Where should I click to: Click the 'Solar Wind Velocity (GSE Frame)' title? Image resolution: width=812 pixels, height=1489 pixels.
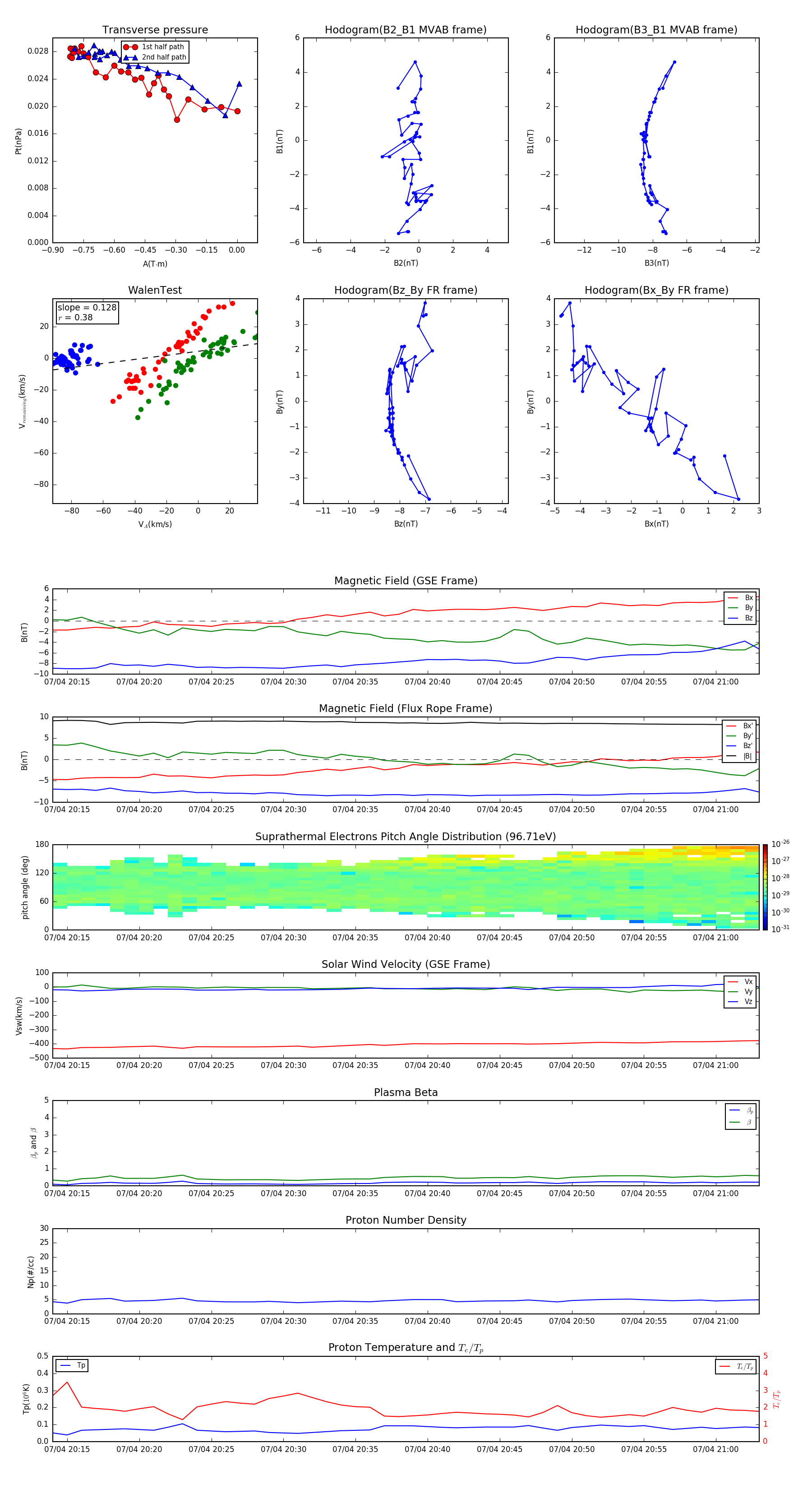pos(406,965)
